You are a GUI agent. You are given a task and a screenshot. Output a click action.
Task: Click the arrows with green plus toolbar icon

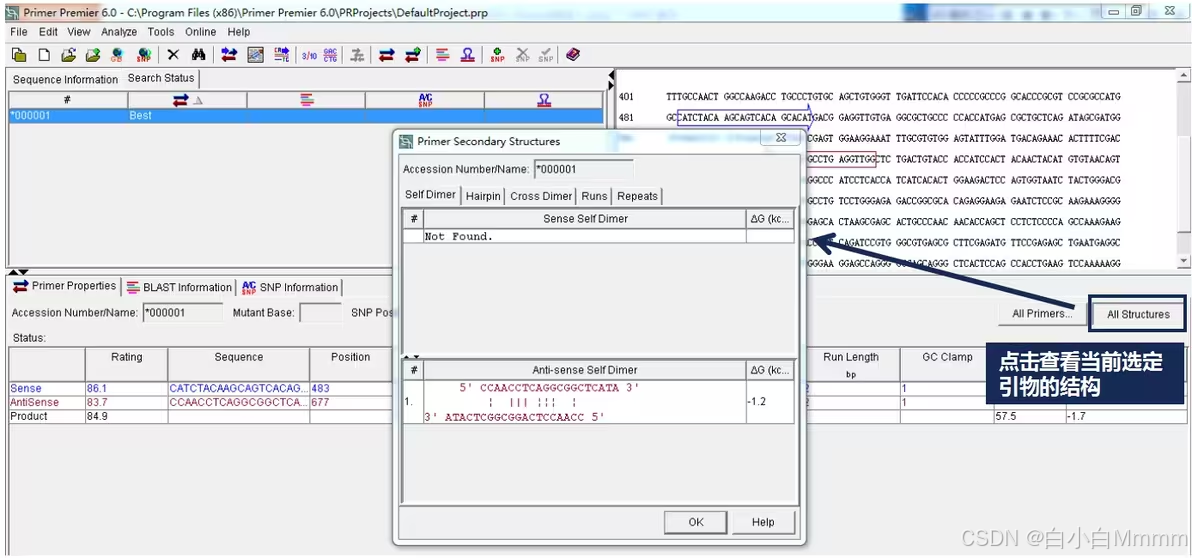point(412,55)
